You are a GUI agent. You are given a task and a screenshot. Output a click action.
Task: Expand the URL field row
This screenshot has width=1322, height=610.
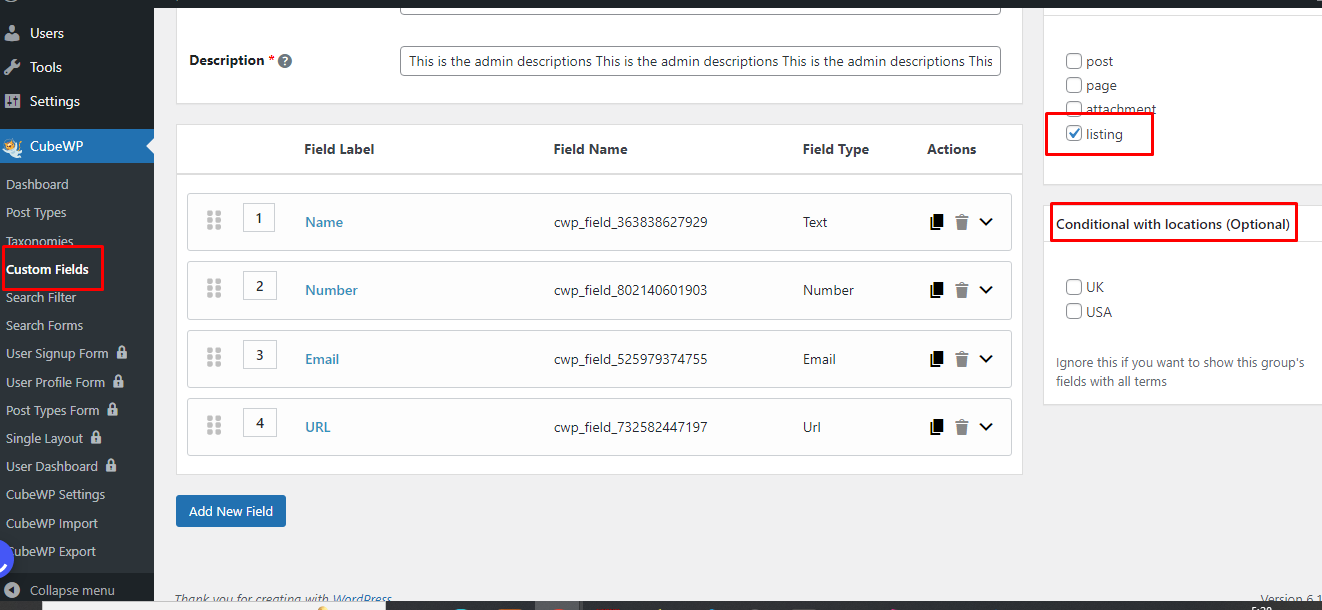tap(986, 427)
